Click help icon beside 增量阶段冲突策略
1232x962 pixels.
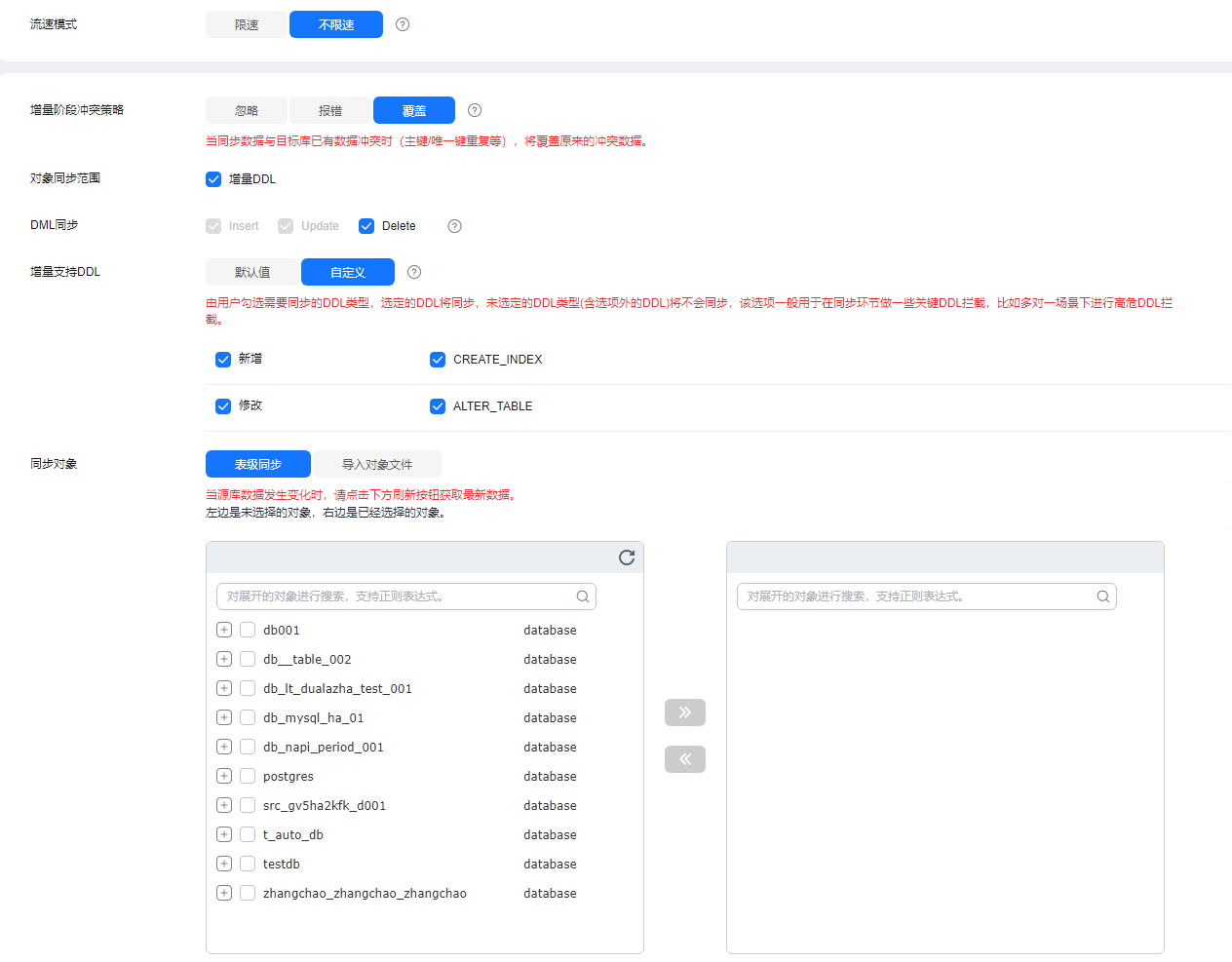point(474,110)
